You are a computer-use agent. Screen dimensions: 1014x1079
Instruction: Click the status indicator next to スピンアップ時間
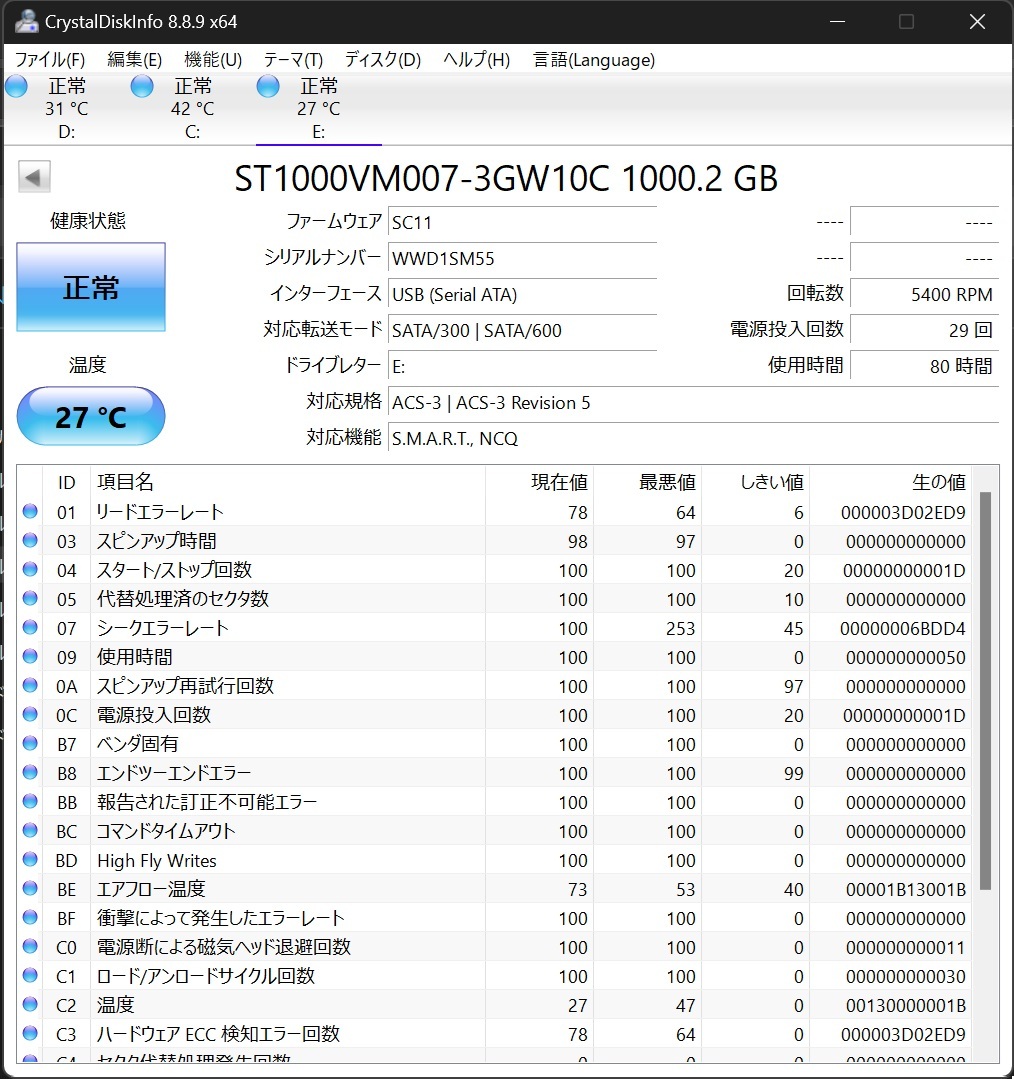coord(29,540)
